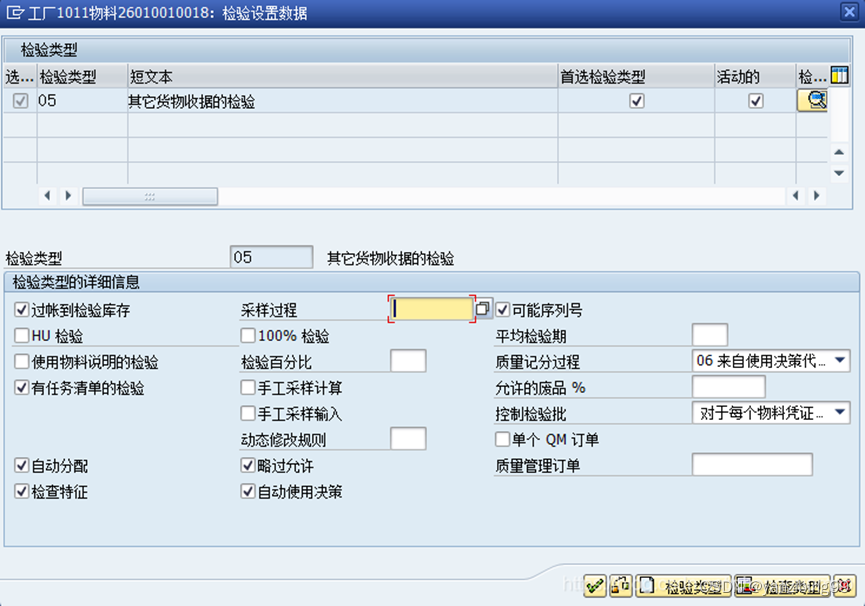
Task: Click the 采样过程 input field
Action: click(432, 309)
